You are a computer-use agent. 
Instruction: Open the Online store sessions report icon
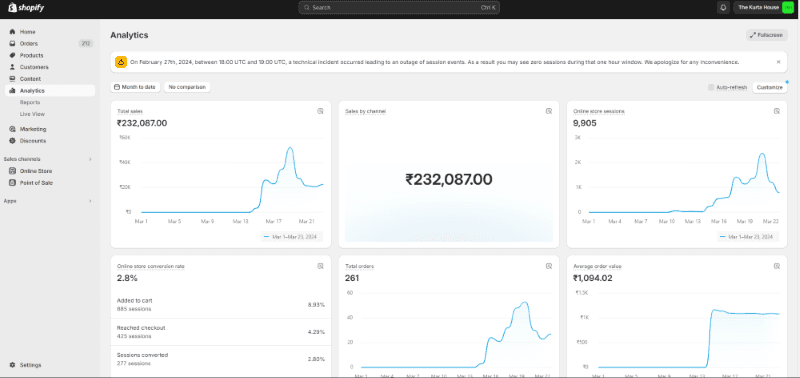(x=777, y=111)
